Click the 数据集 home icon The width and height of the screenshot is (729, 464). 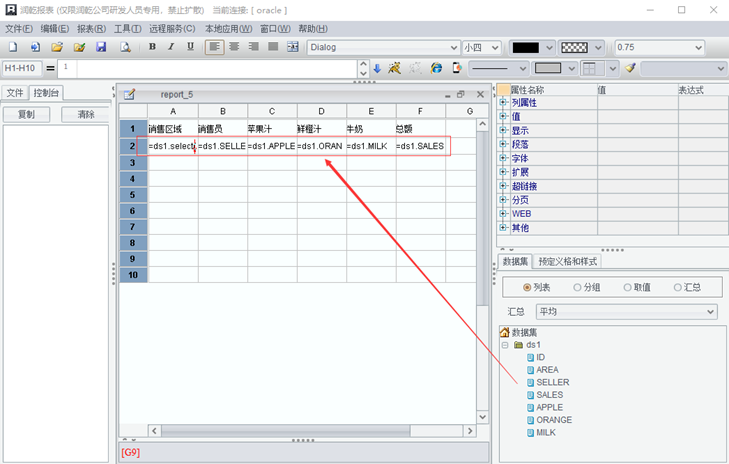[504, 332]
